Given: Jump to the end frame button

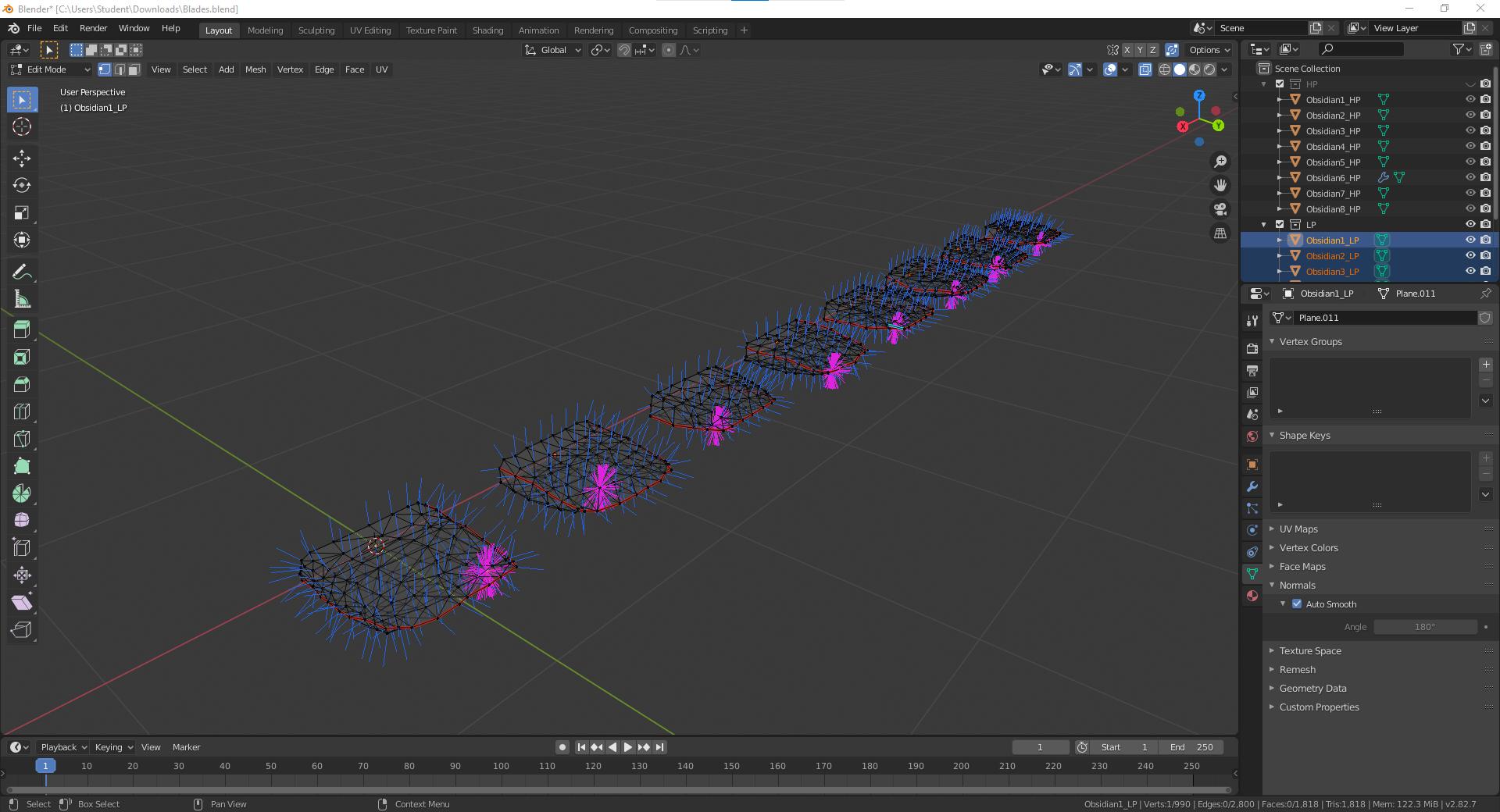Looking at the screenshot, I should click(x=659, y=747).
